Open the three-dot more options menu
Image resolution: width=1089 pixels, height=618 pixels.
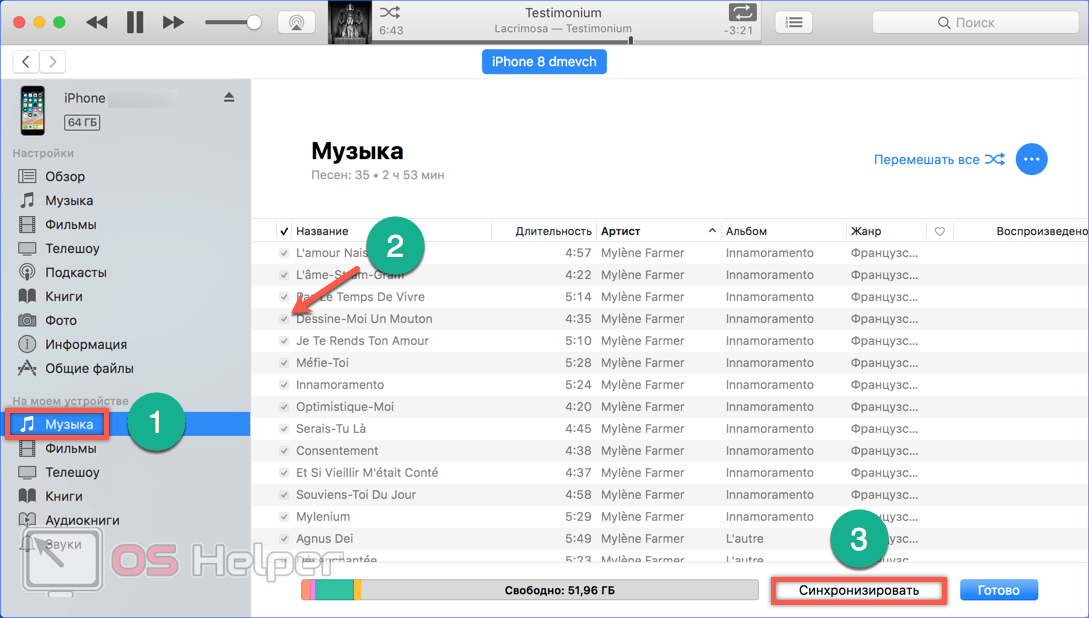click(x=1031, y=159)
